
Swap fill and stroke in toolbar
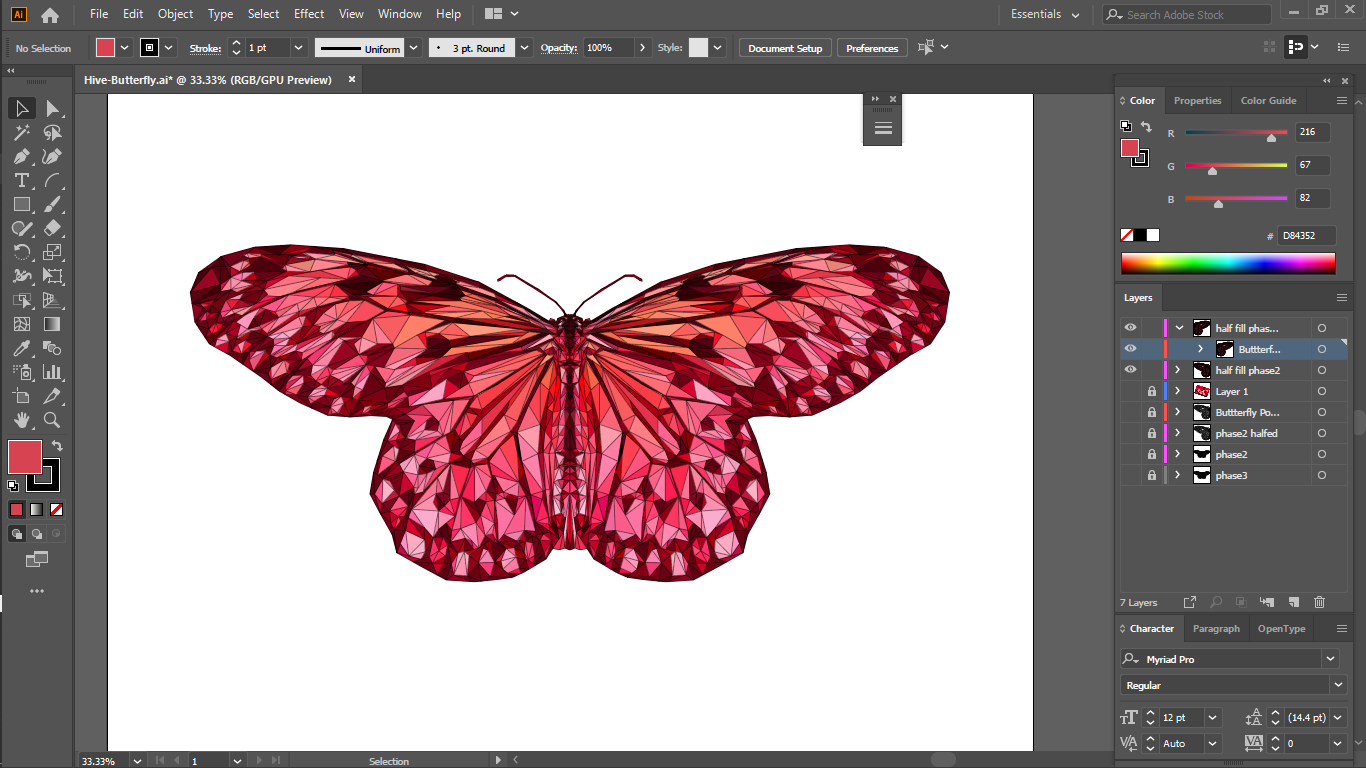point(57,446)
